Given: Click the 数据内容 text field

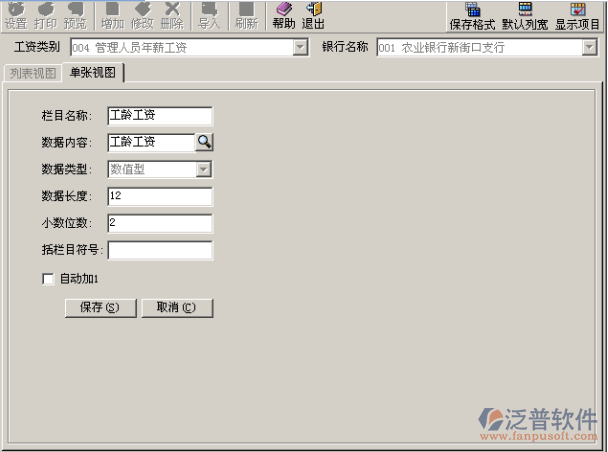Looking at the screenshot, I should [x=151, y=142].
